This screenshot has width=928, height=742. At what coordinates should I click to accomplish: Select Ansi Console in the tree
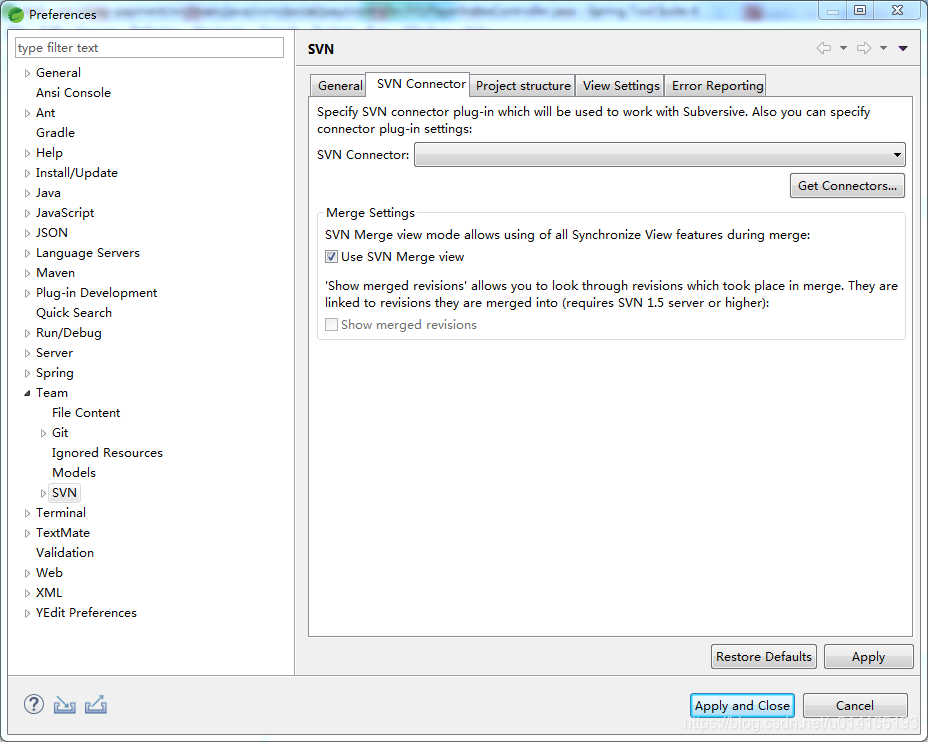click(x=73, y=93)
